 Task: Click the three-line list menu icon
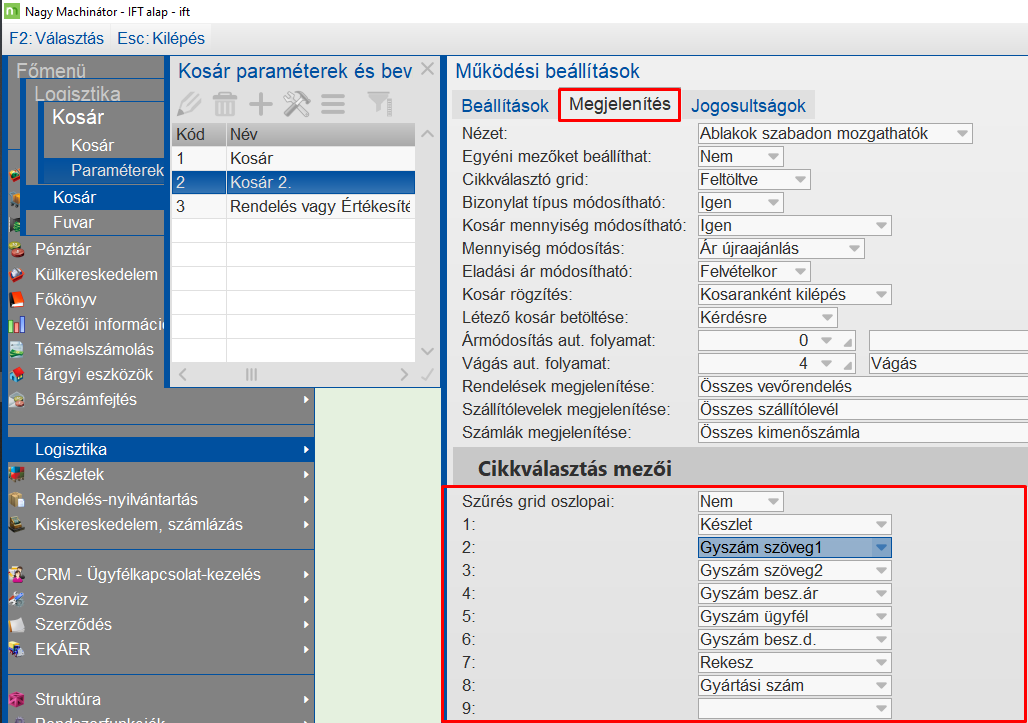[x=333, y=104]
